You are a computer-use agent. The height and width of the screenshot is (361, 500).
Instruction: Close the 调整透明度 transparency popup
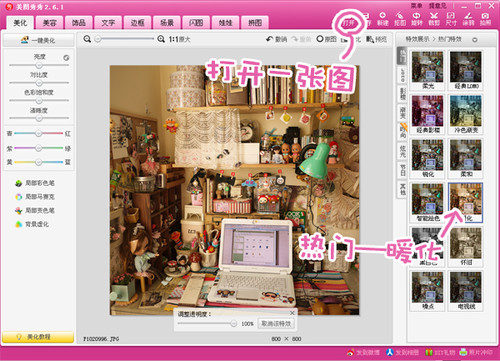(x=292, y=313)
